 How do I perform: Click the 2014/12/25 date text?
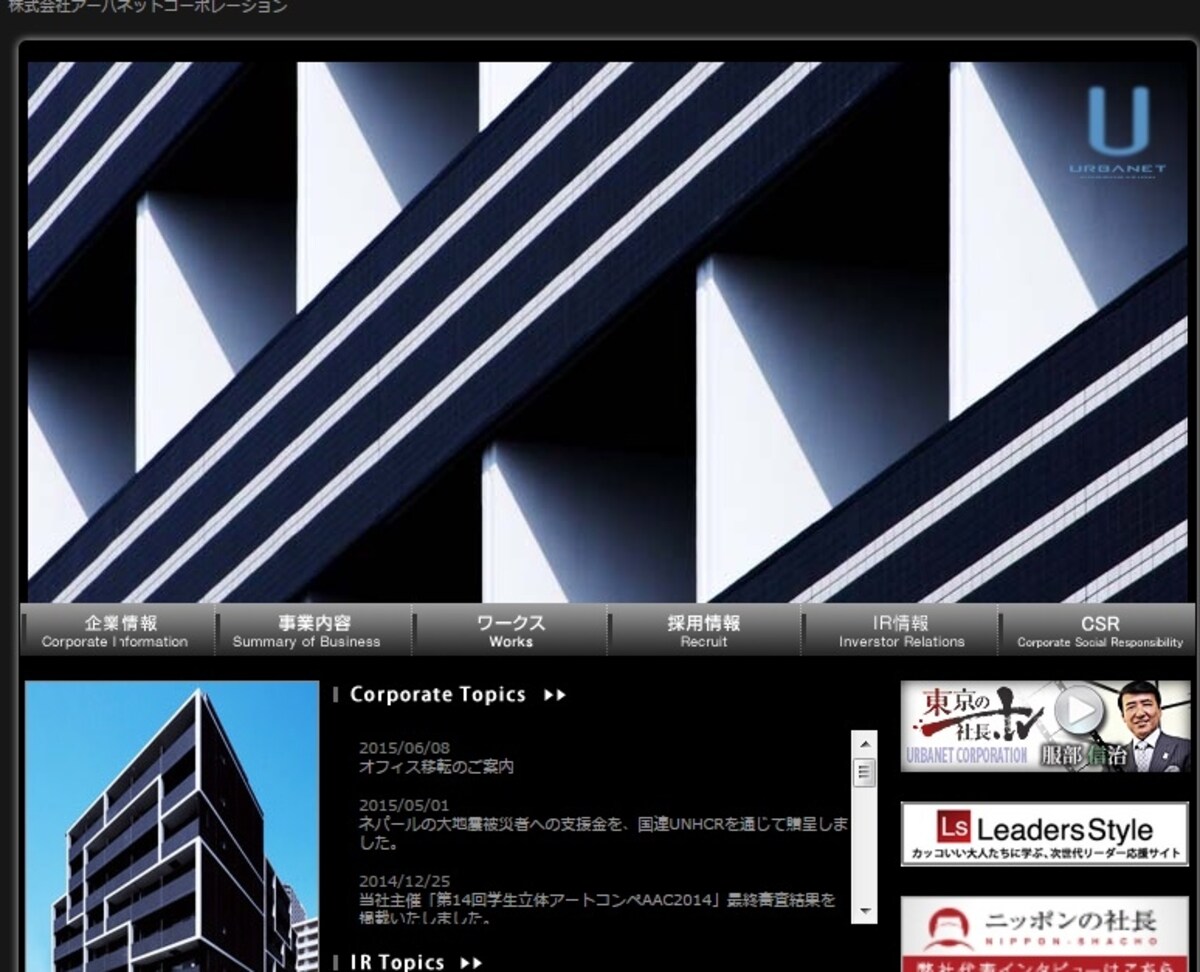pos(405,881)
